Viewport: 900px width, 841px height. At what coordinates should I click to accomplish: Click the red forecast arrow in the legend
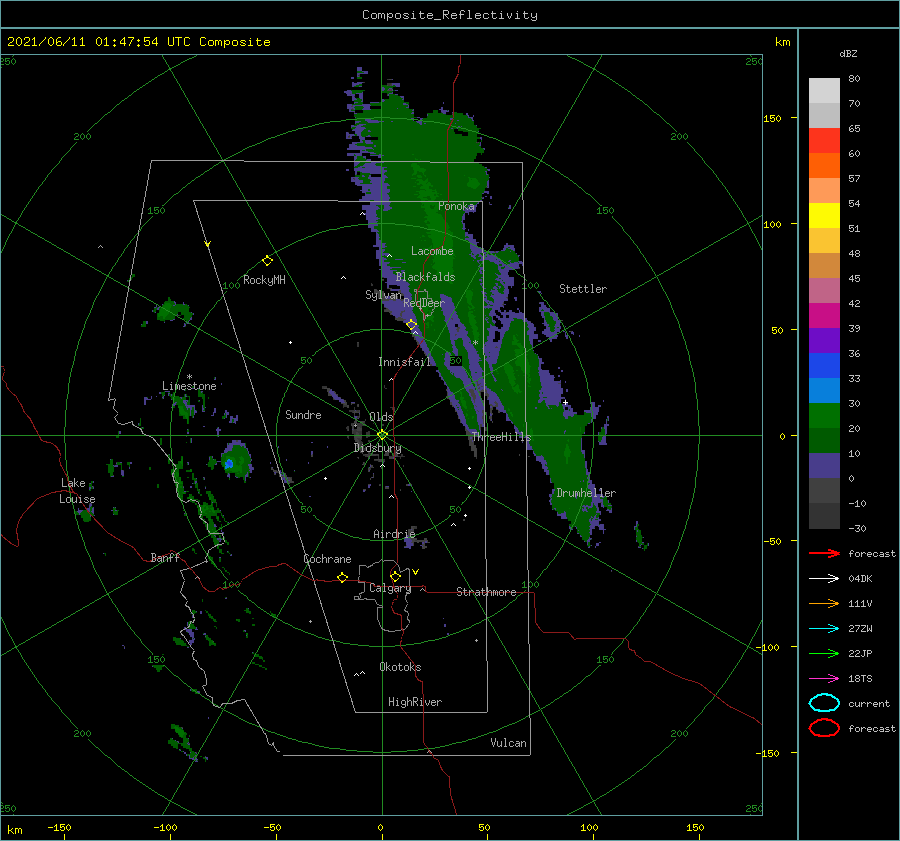[x=824, y=553]
